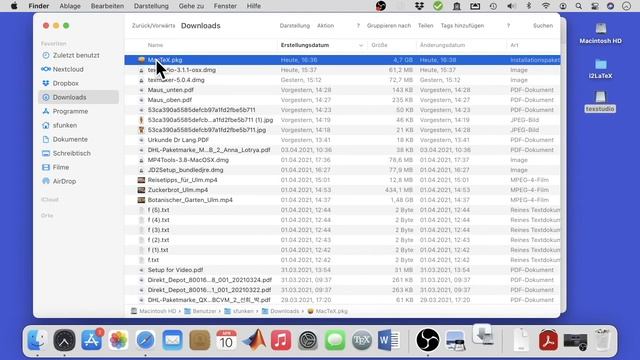The width and height of the screenshot is (640, 360).
Task: Click Suchen in the toolbar
Action: 543,26
